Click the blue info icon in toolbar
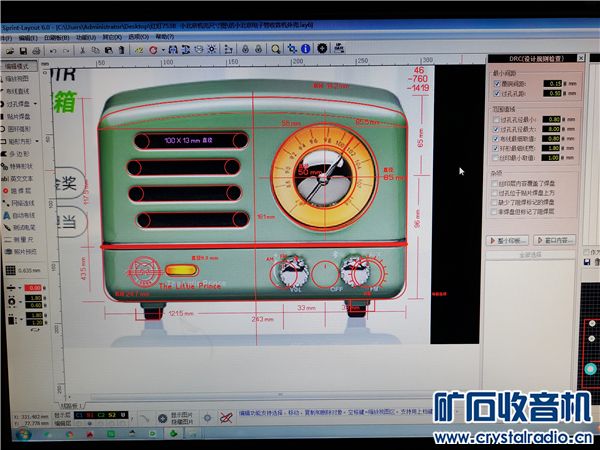Image resolution: width=600 pixels, height=450 pixels. (x=305, y=49)
